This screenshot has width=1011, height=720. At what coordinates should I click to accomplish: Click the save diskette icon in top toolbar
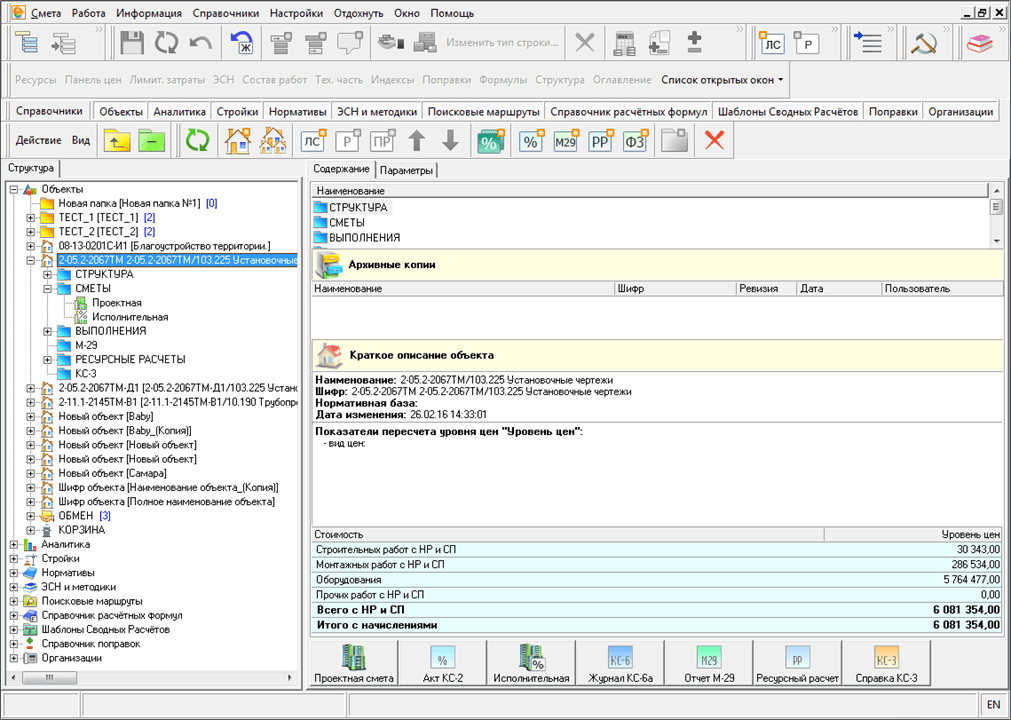[x=132, y=43]
